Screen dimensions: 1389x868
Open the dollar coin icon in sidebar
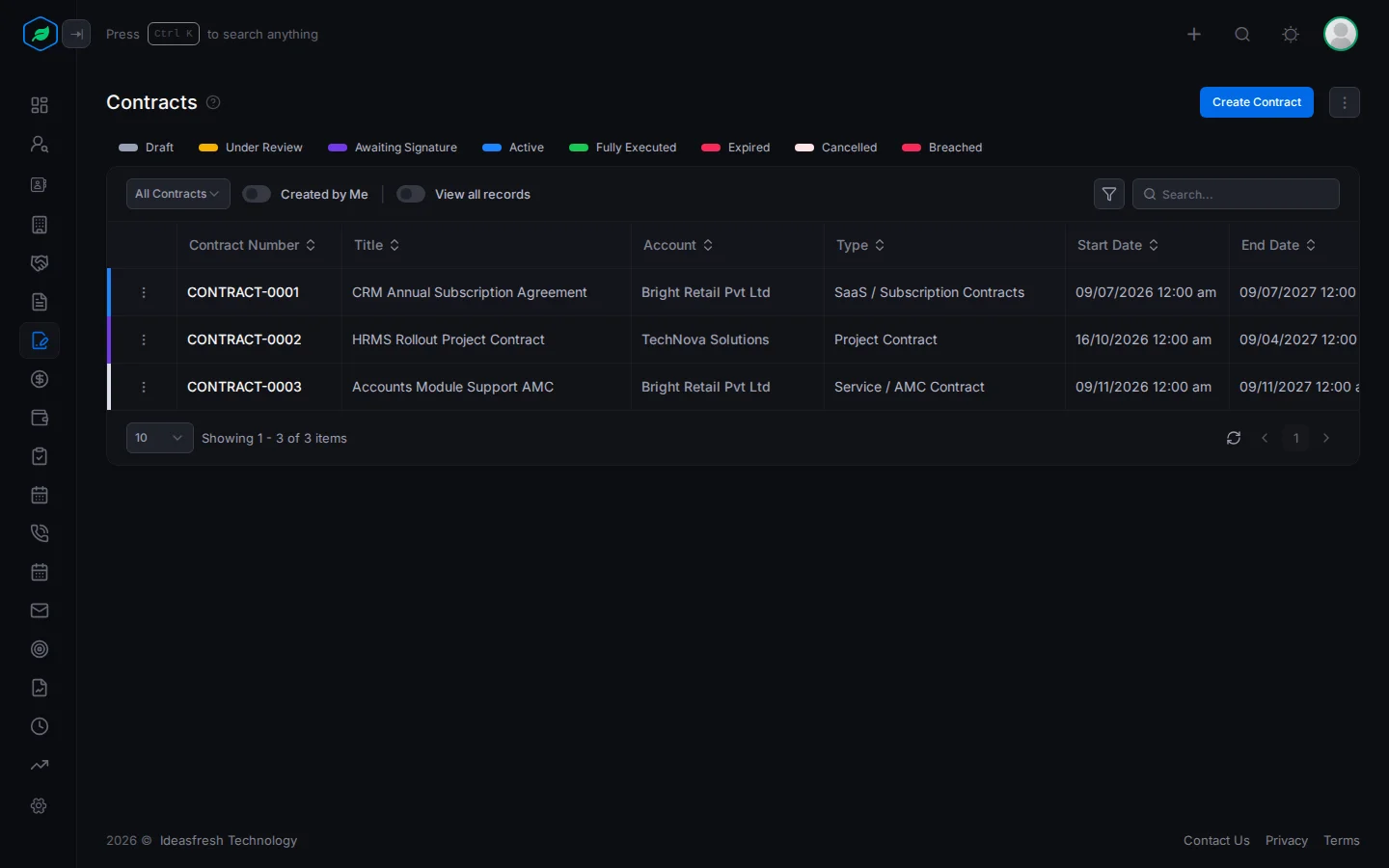[x=40, y=379]
